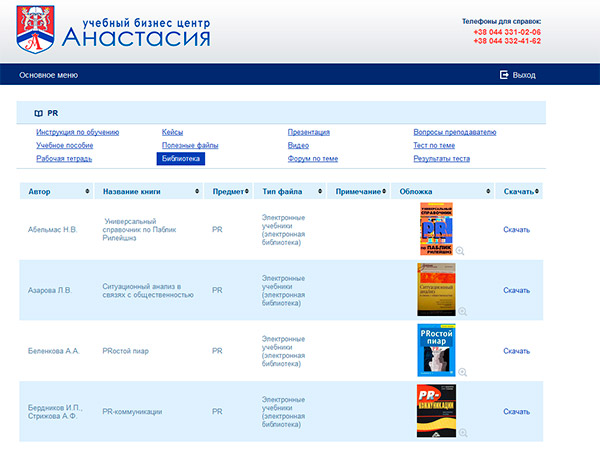Click the exit icon beside Выход
Screen dimensions: 600x450
[x=504, y=75]
